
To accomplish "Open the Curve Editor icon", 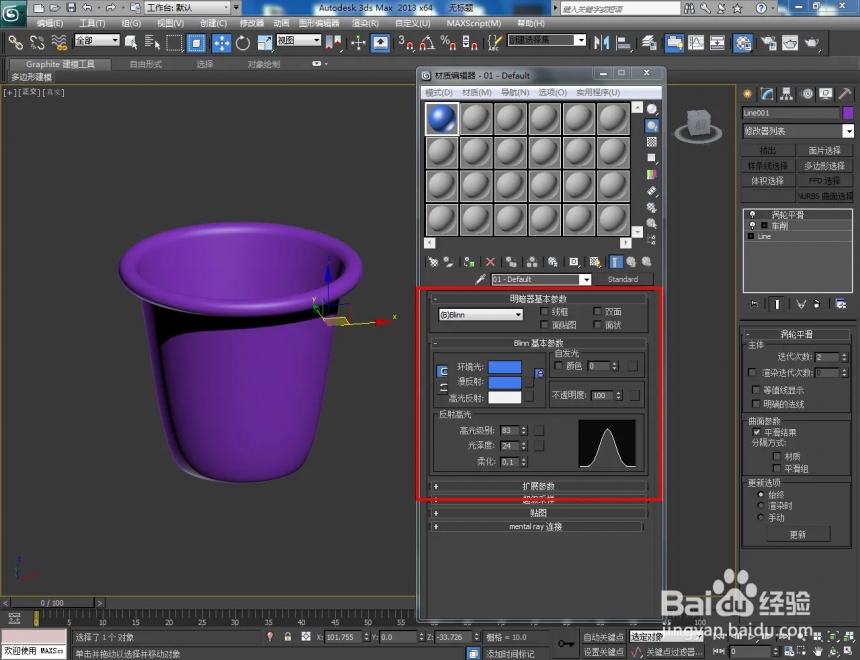I will click(696, 43).
